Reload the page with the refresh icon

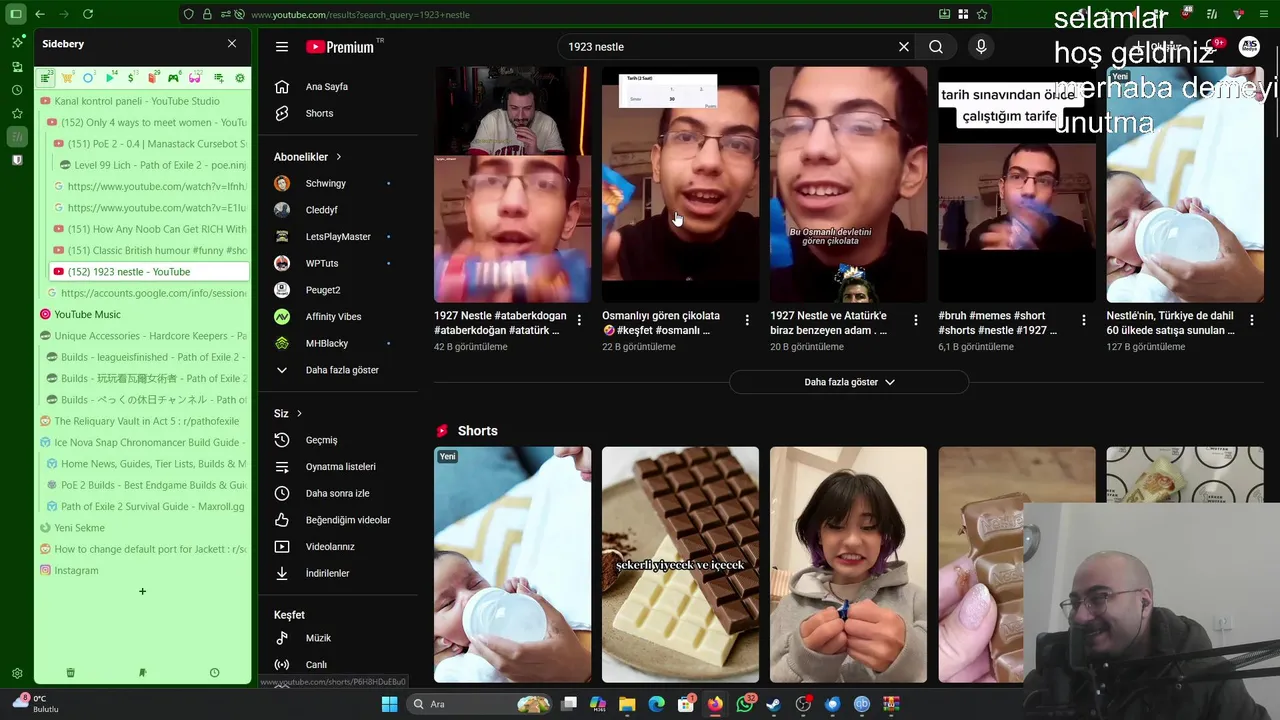(88, 14)
